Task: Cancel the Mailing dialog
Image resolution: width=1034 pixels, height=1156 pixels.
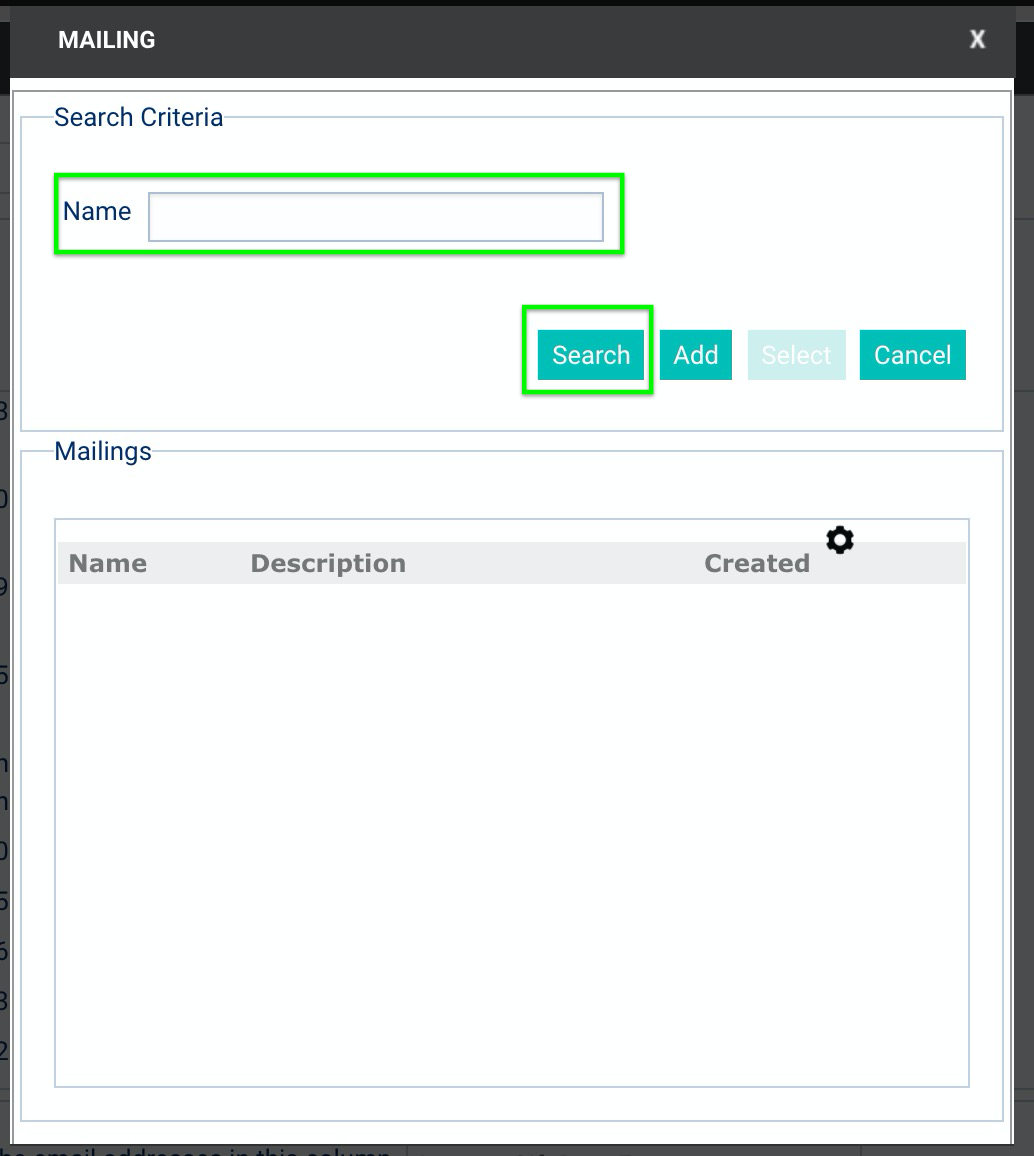Action: 912,355
